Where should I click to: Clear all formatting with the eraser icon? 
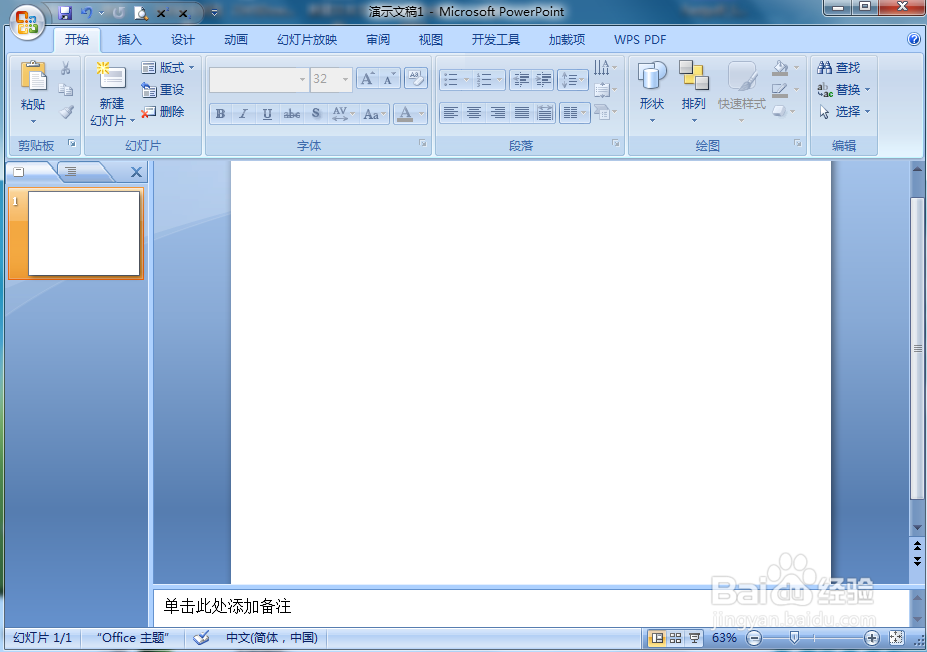416,79
